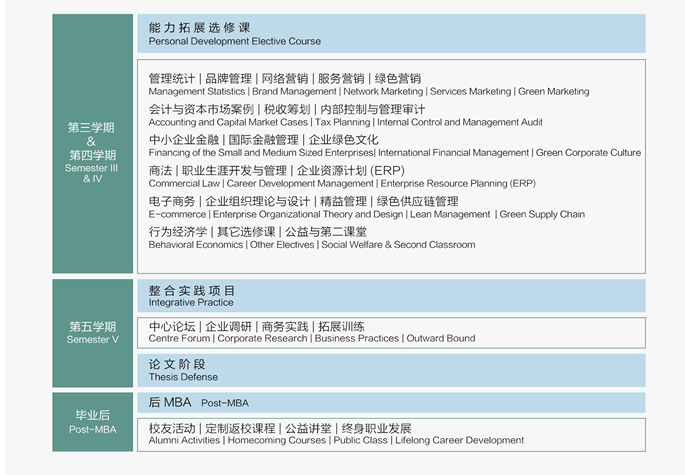The height and width of the screenshot is (475, 685).
Task: Click 'Behavioral Economics' course text
Action: [196, 245]
